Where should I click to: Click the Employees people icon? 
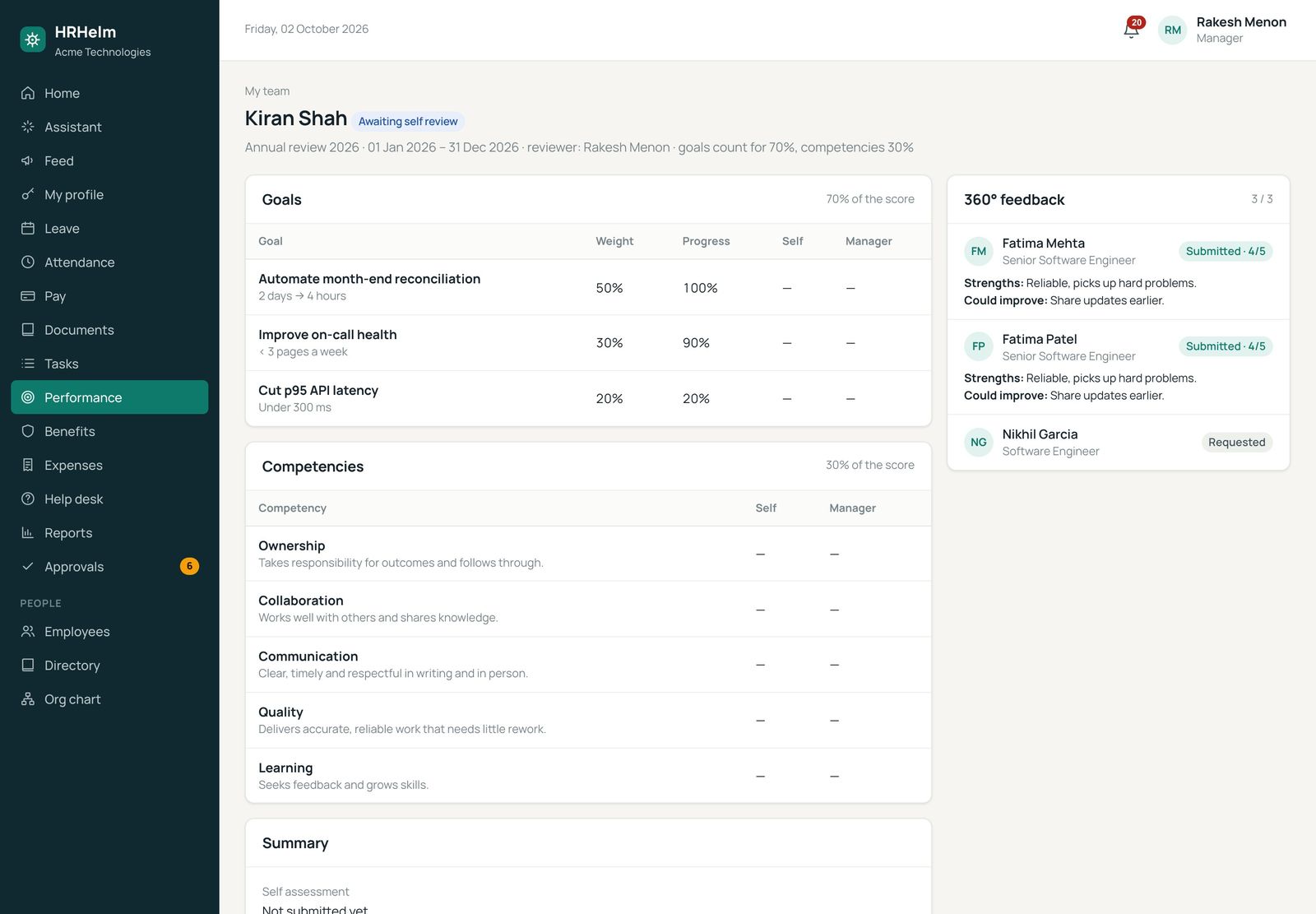pos(28,631)
